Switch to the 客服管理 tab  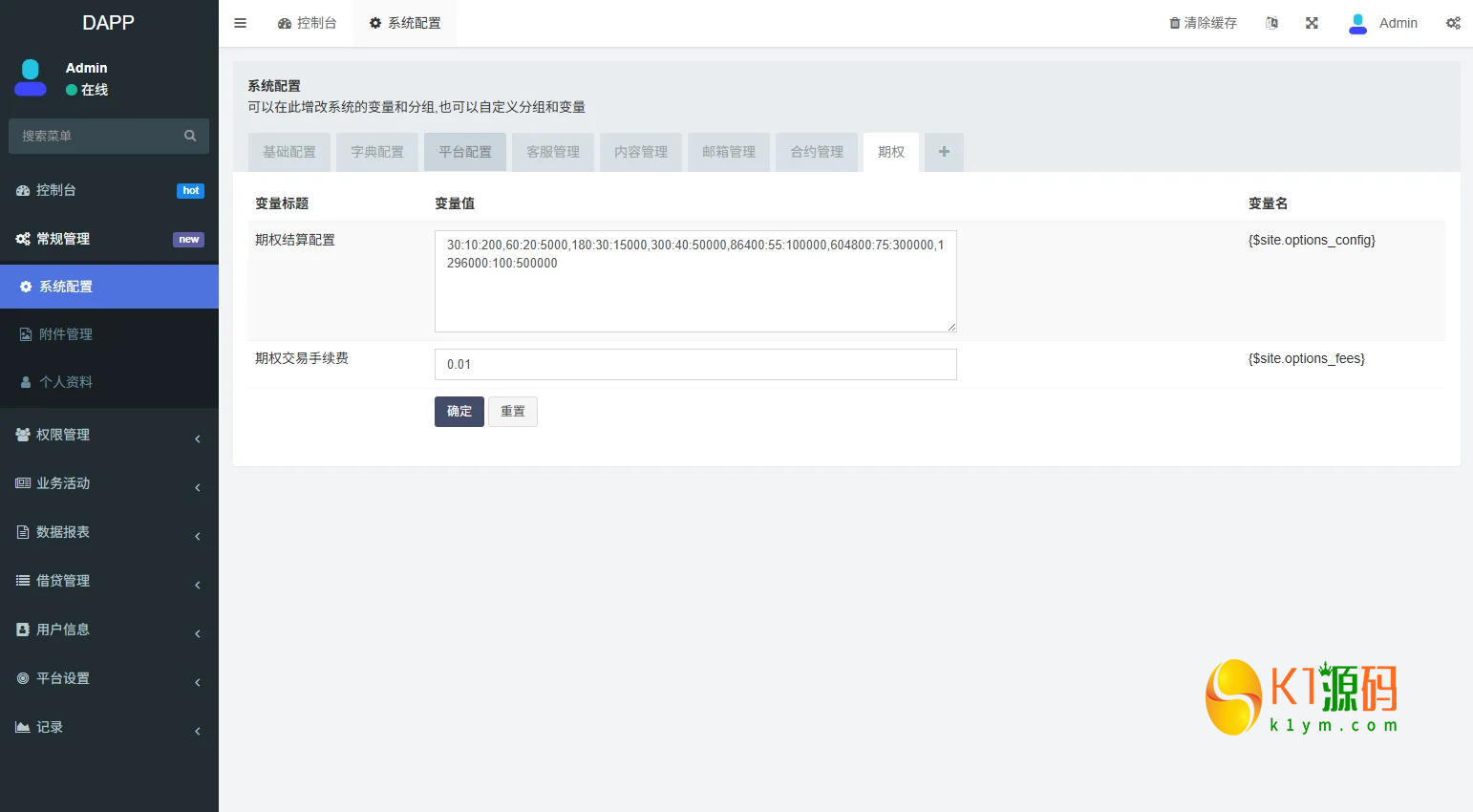553,152
